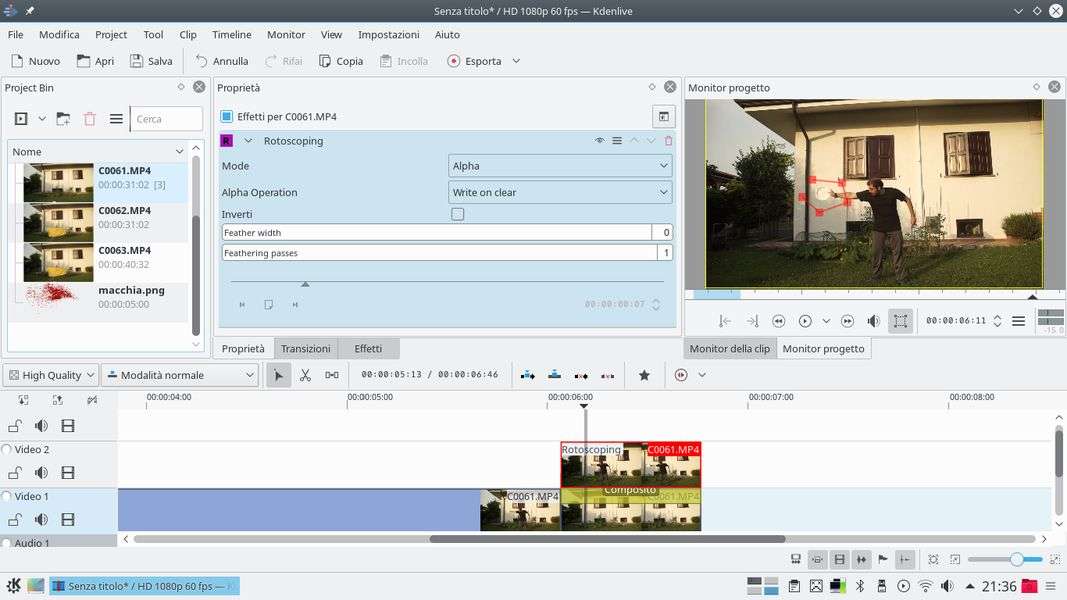Mute the Video 2 track audio
1067x600 pixels.
coord(42,473)
